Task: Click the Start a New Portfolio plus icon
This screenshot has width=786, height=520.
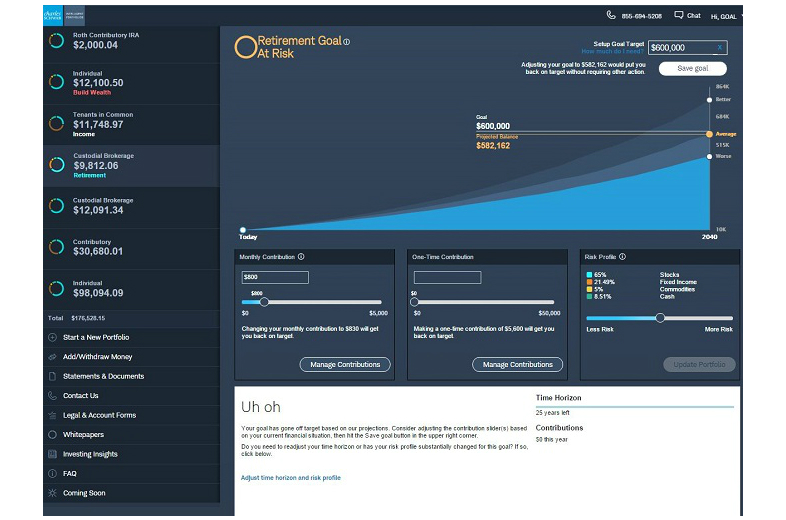Action: [x=53, y=337]
